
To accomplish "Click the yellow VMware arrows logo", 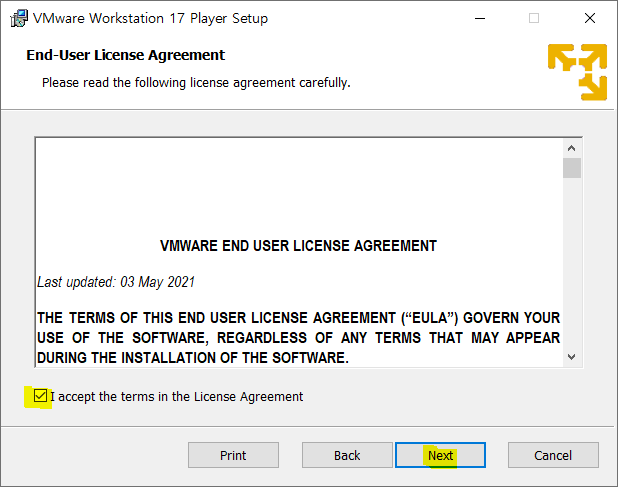I will click(x=577, y=72).
